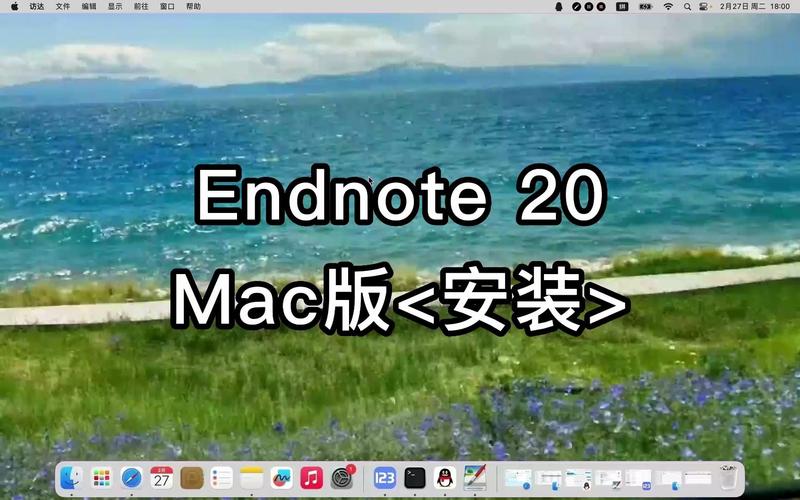Show battery status in the menu bar
Screen dimensions: 800x500
(646, 7)
